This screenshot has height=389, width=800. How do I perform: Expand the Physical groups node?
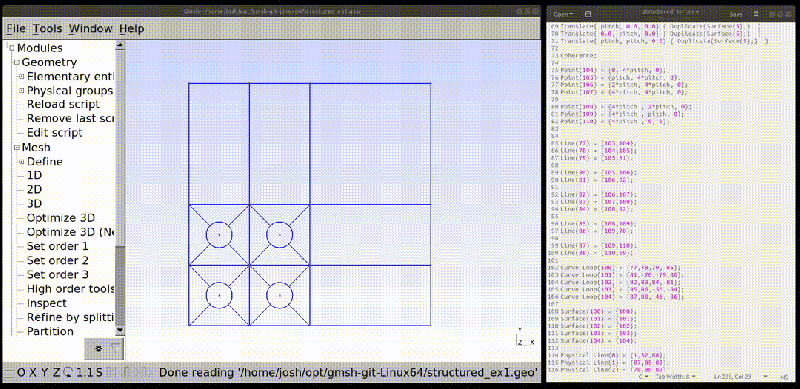(22, 91)
